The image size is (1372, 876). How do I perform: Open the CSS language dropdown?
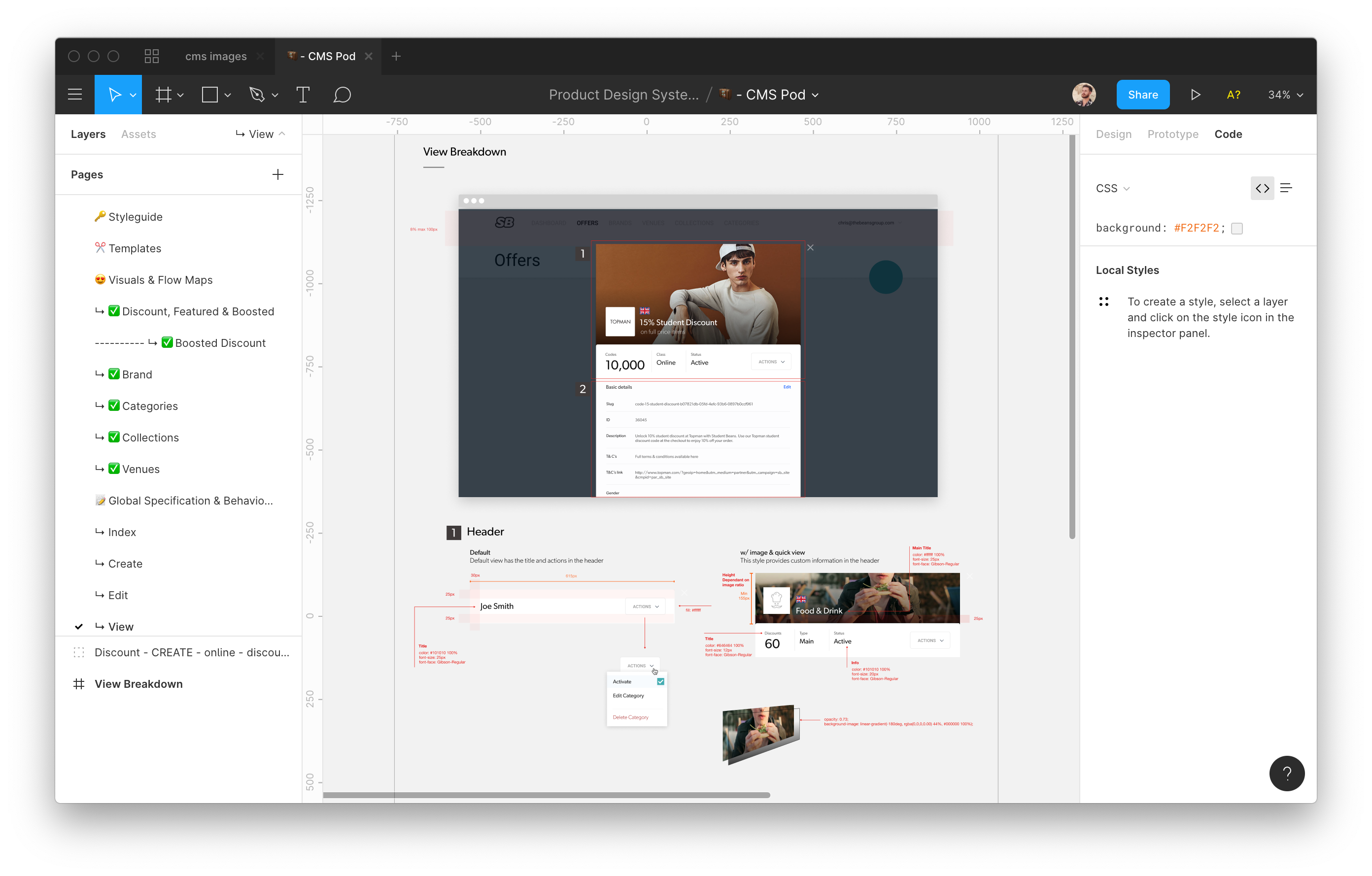click(x=1113, y=188)
